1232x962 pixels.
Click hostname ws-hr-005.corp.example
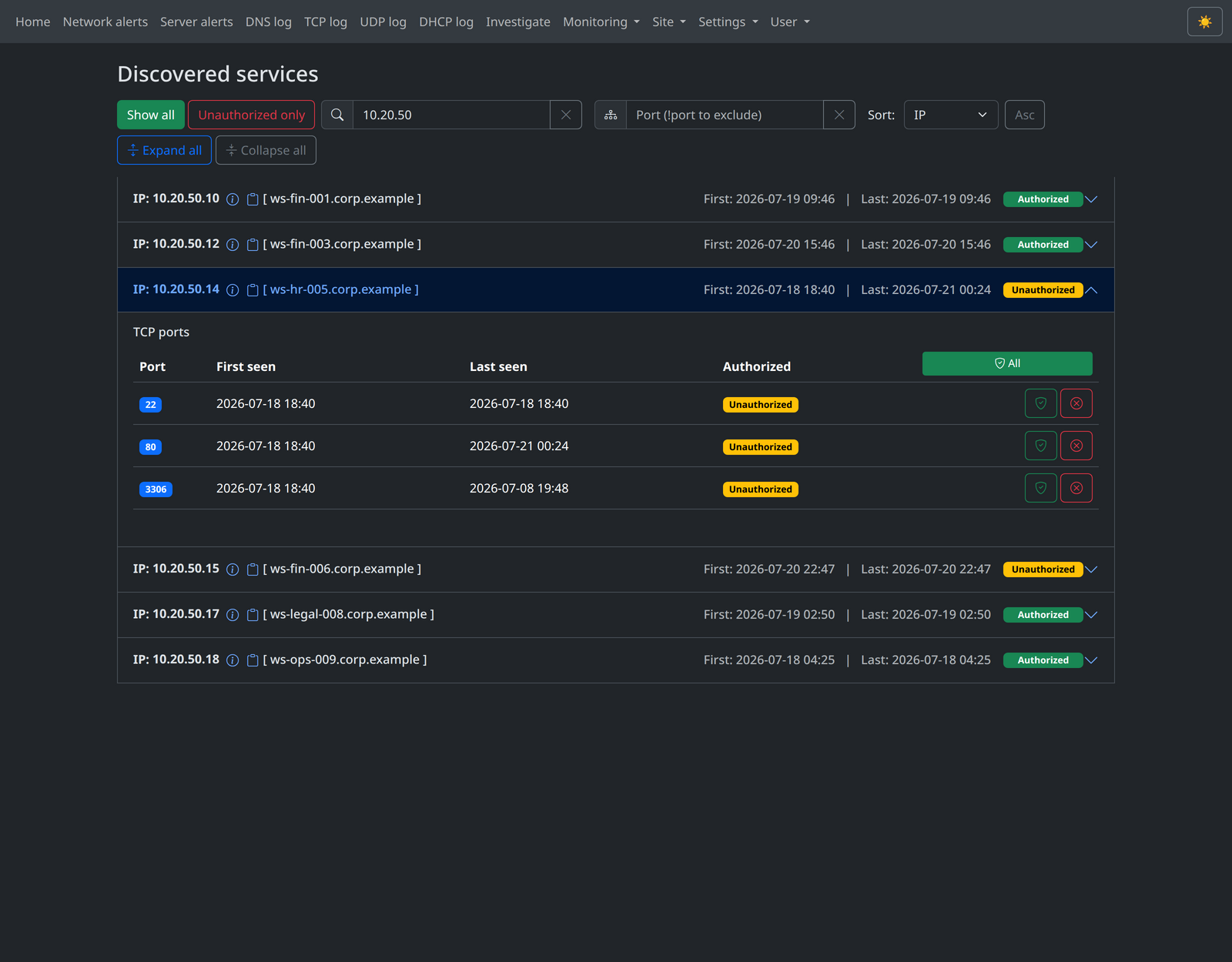click(x=340, y=289)
